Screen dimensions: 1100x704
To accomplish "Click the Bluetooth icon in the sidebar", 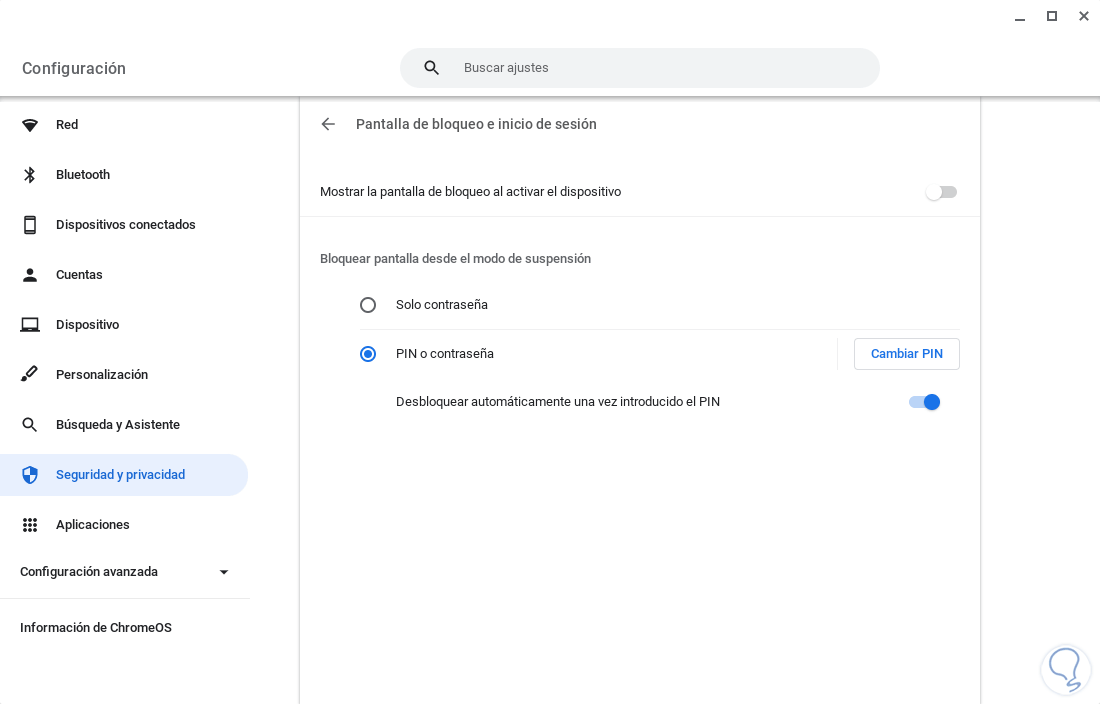I will tap(30, 175).
